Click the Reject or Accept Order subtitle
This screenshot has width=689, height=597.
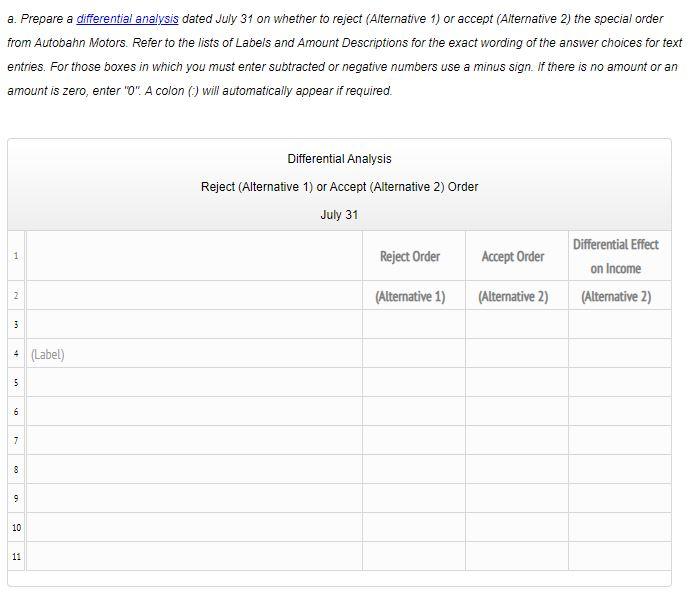click(x=339, y=187)
